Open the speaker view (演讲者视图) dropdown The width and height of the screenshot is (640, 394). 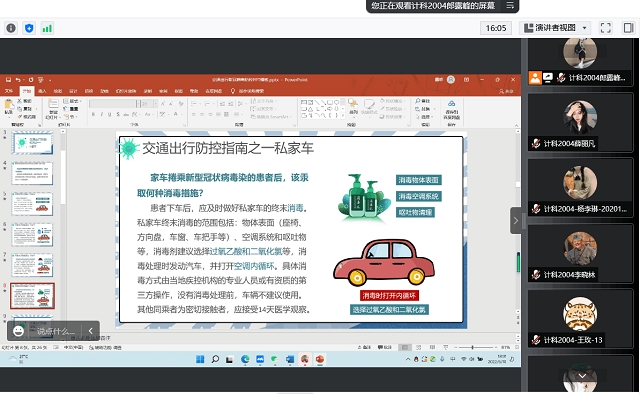click(556, 28)
